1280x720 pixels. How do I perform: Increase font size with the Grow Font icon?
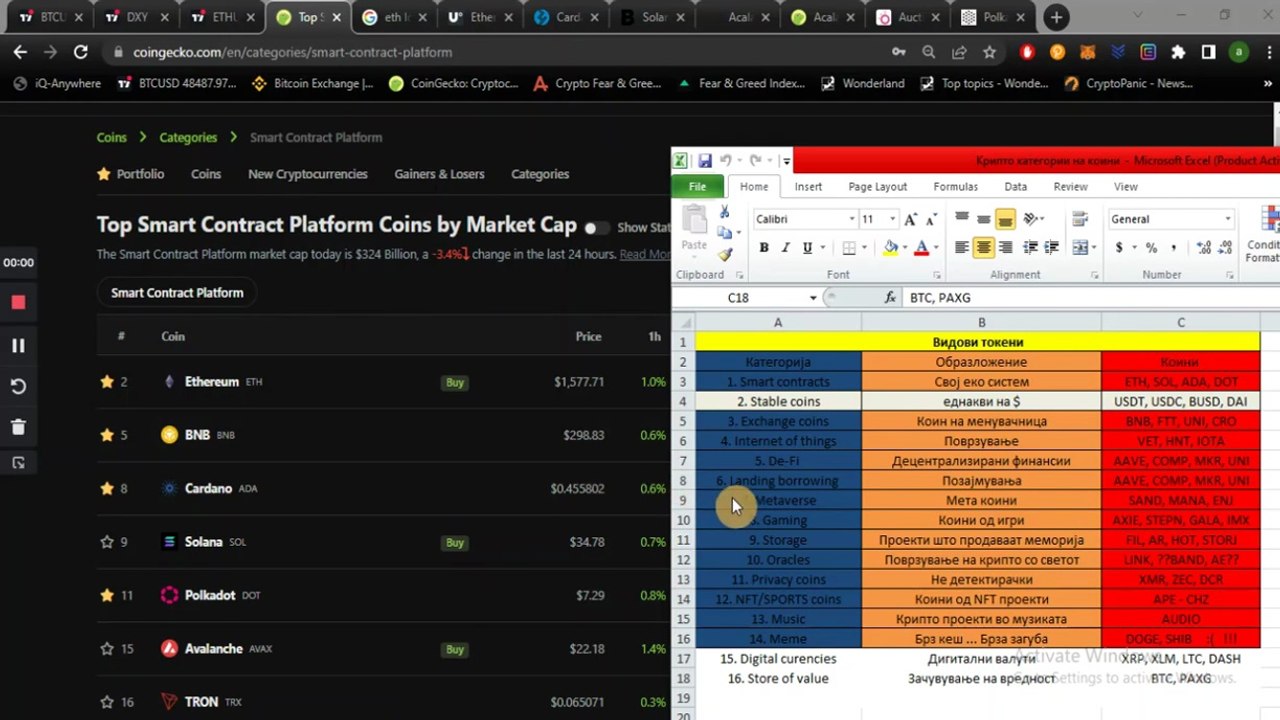(x=910, y=219)
